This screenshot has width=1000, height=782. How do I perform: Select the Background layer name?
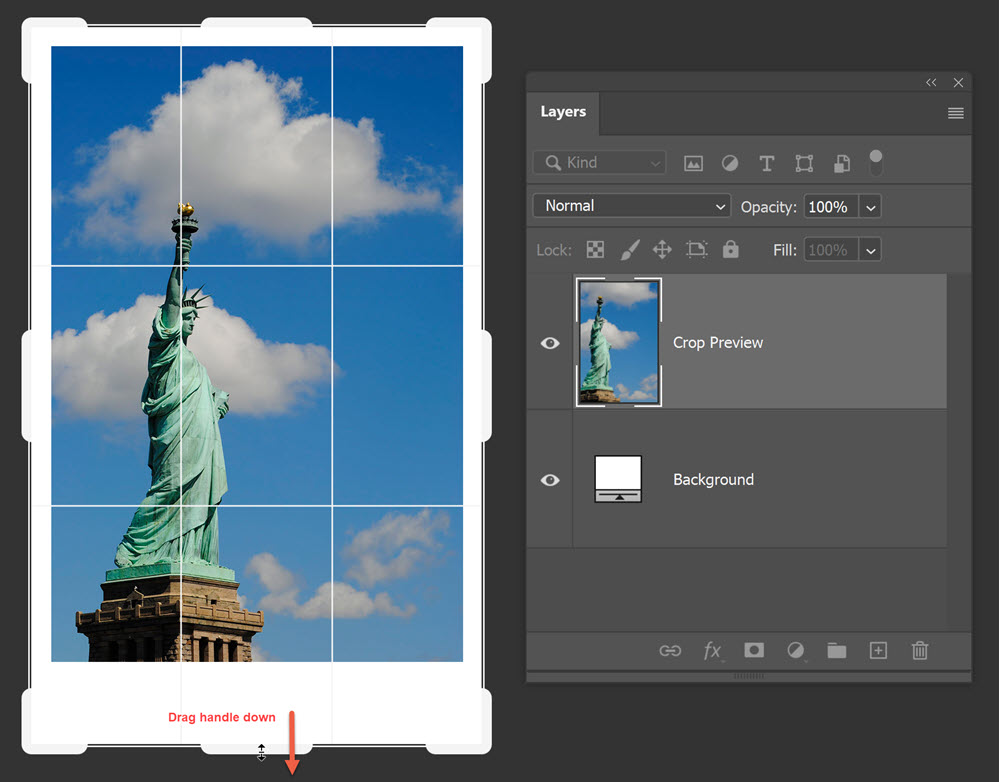714,480
